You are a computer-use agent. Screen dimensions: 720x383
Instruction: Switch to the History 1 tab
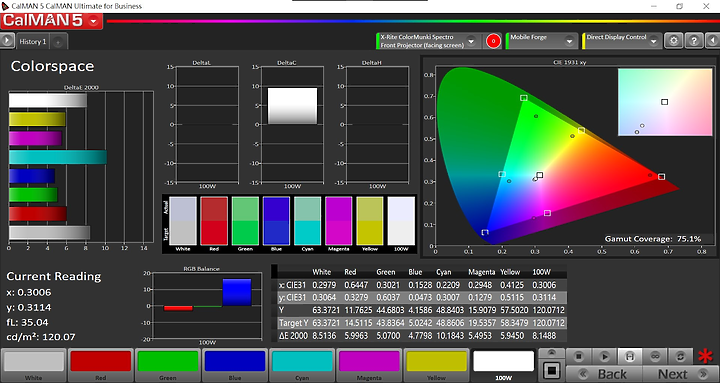[33, 41]
